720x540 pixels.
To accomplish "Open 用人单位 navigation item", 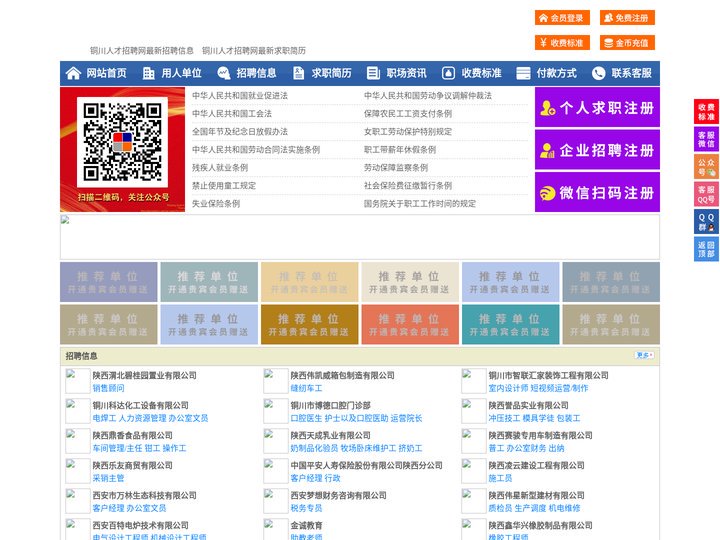I will pos(181,73).
